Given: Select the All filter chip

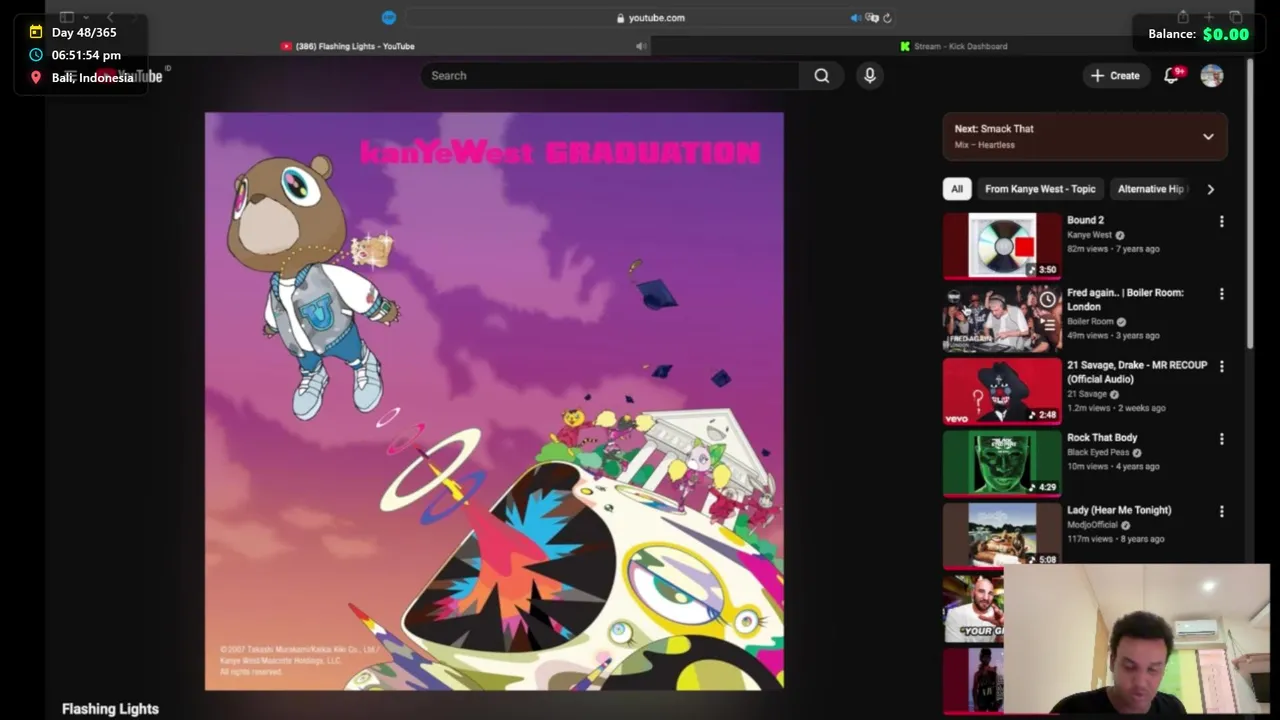Looking at the screenshot, I should 957,189.
